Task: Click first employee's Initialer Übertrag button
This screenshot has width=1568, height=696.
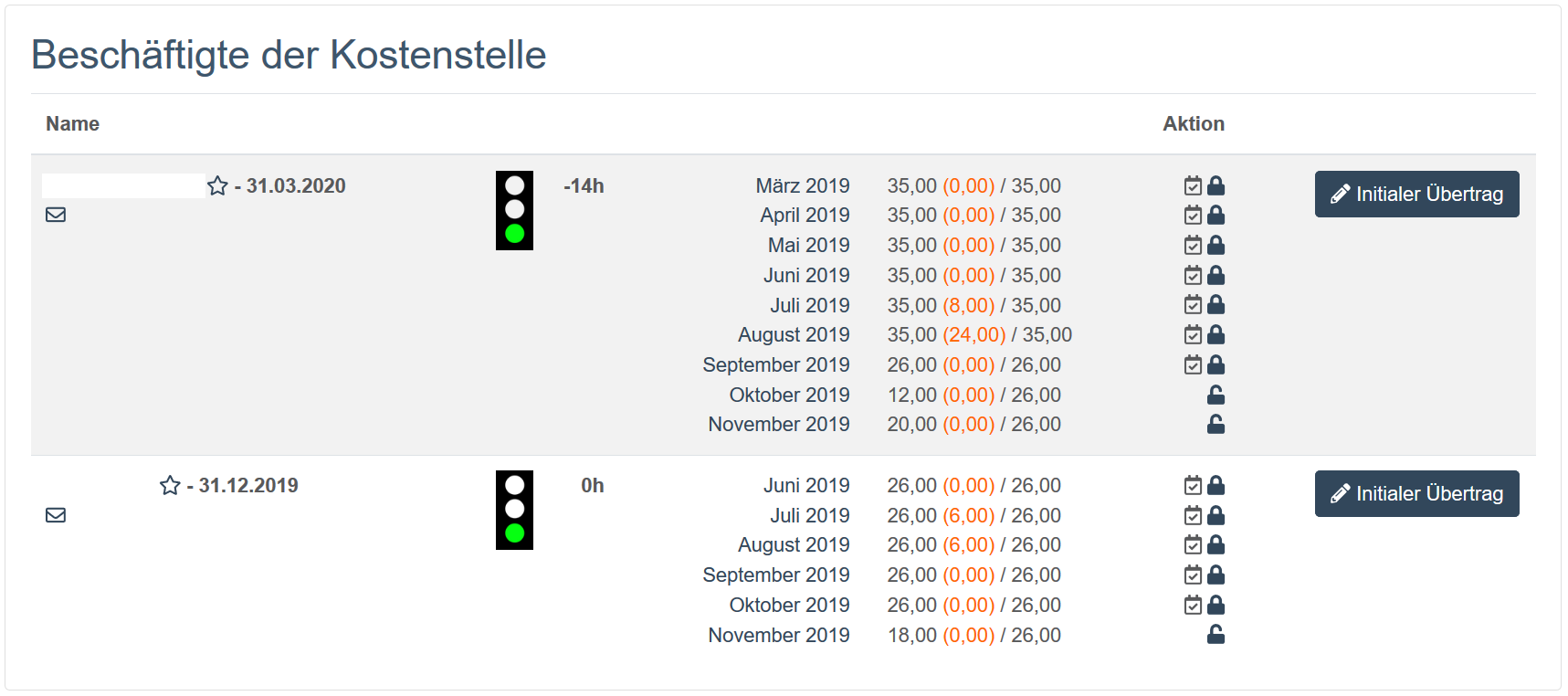Action: (x=1416, y=195)
